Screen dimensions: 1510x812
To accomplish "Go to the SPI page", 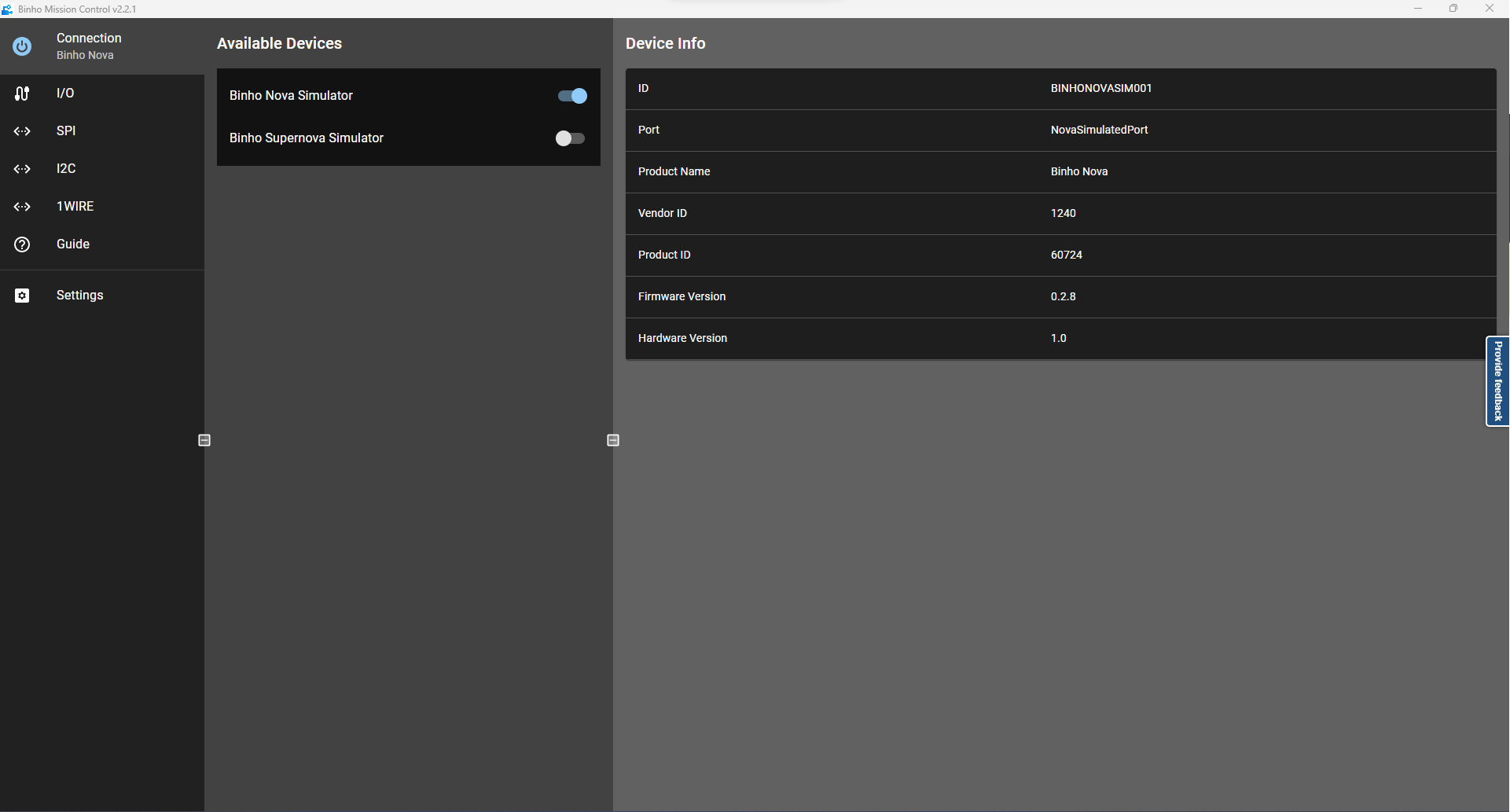I will 102,131.
